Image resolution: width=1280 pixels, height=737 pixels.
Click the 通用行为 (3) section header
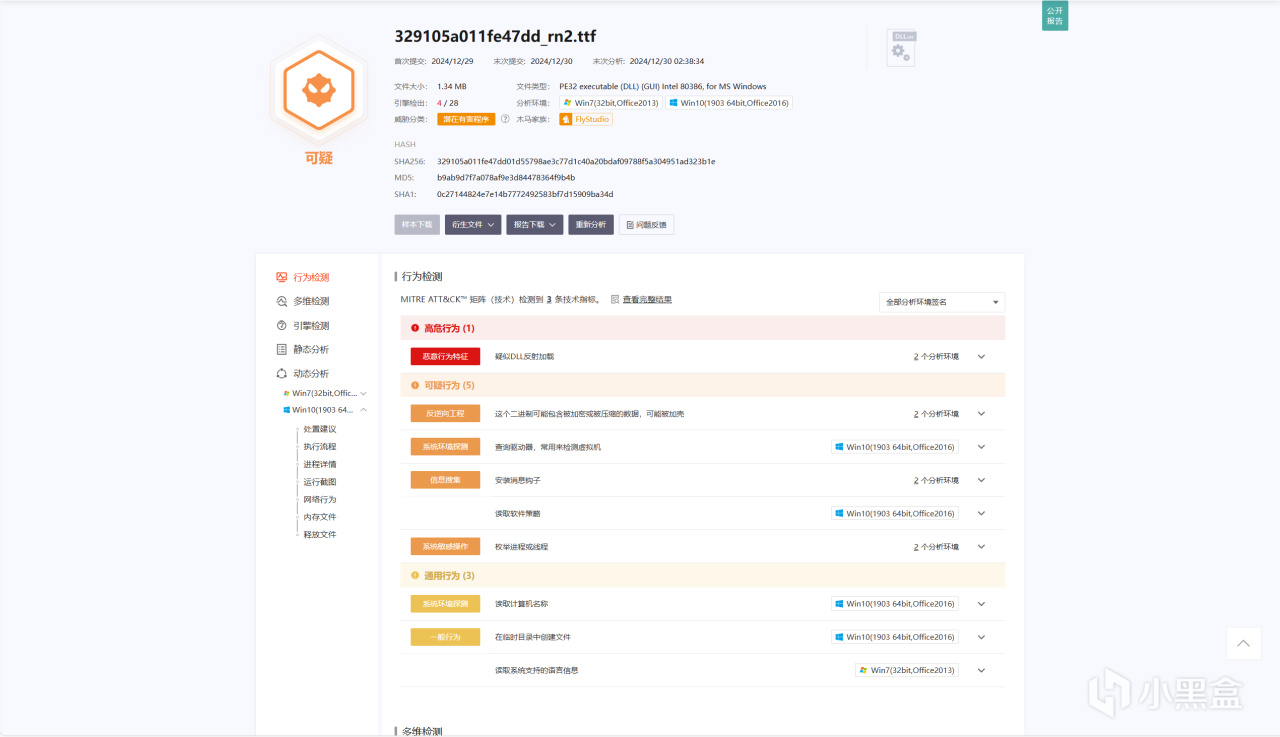(x=702, y=575)
